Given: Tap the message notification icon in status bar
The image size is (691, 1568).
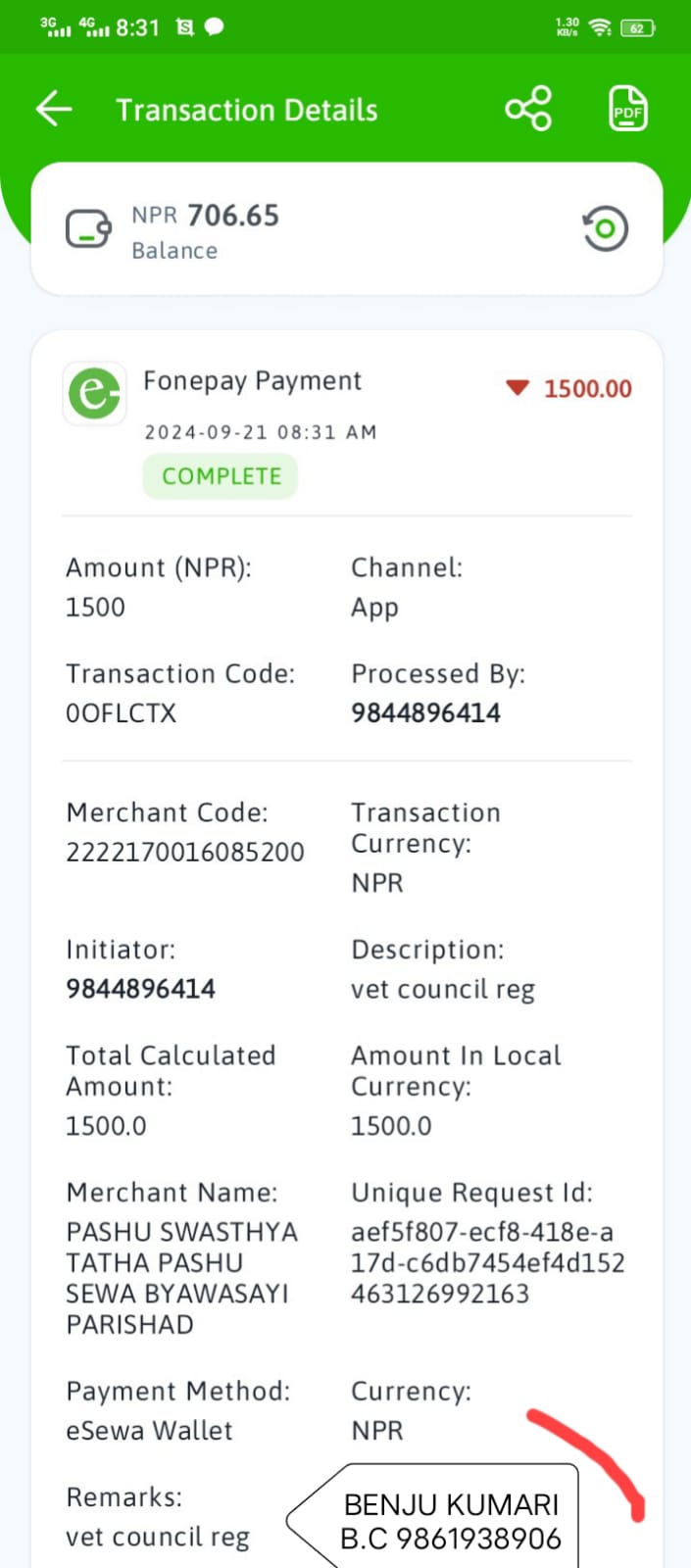Looking at the screenshot, I should point(214,27).
